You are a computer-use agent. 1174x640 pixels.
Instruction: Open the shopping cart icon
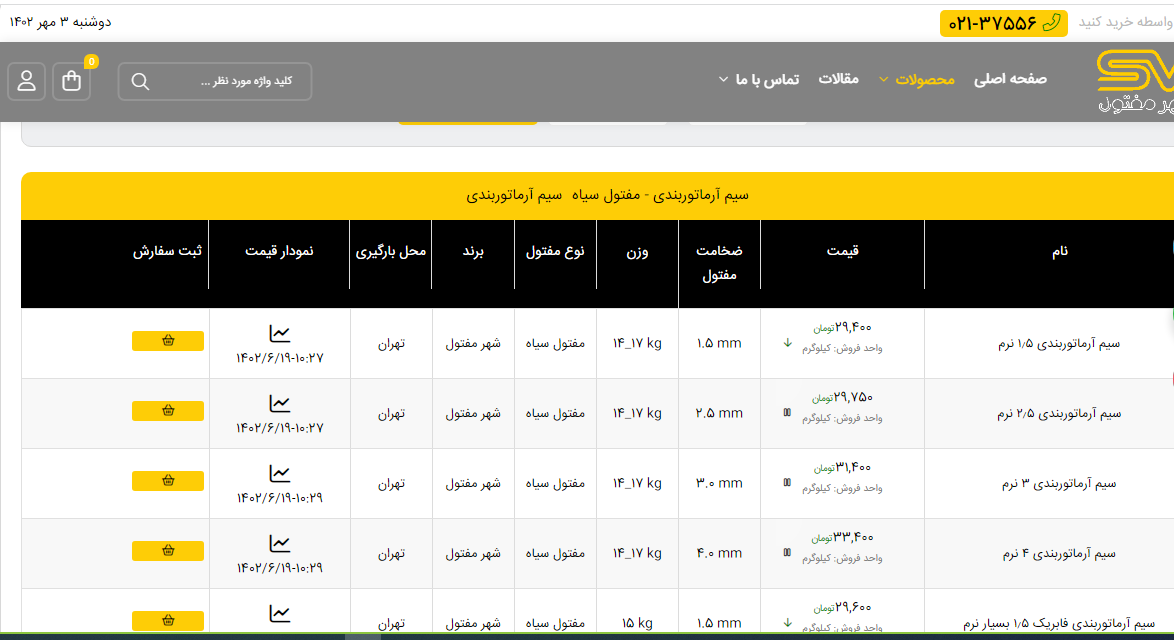click(x=72, y=82)
